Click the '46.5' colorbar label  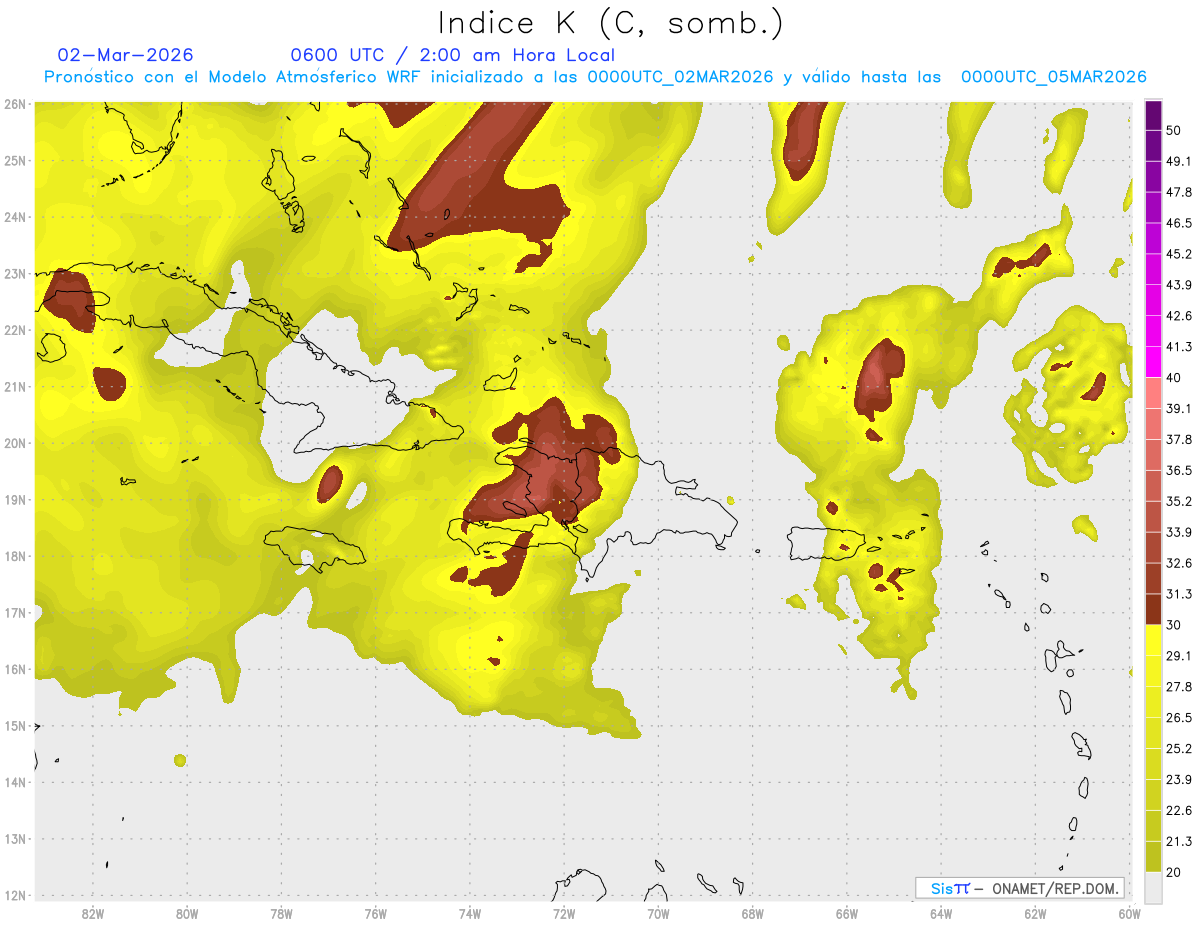point(1179,223)
